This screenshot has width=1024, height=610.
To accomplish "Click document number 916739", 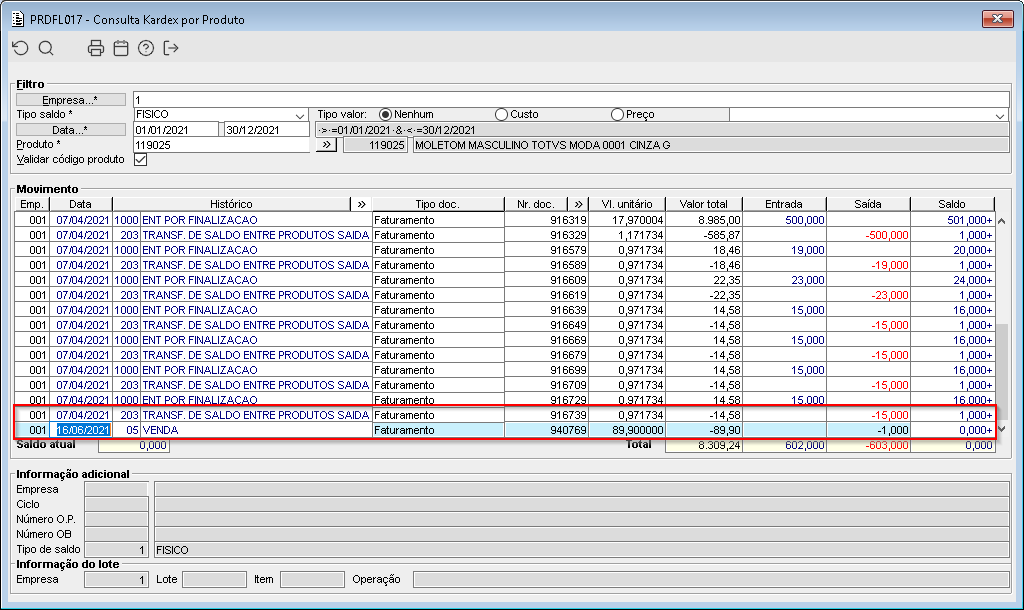I will [568, 415].
